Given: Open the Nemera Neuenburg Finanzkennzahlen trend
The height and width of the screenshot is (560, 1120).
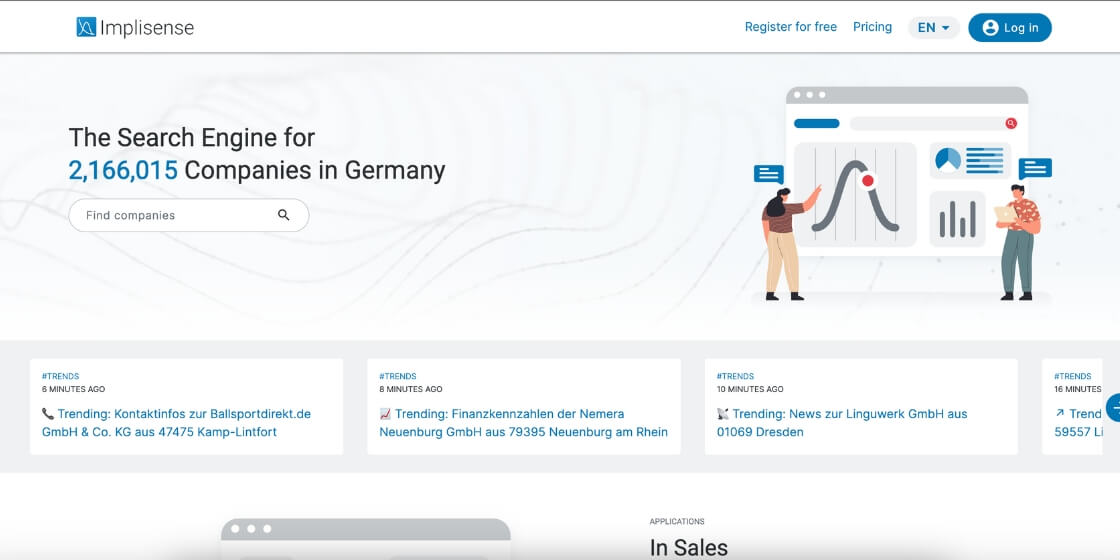Looking at the screenshot, I should (524, 423).
